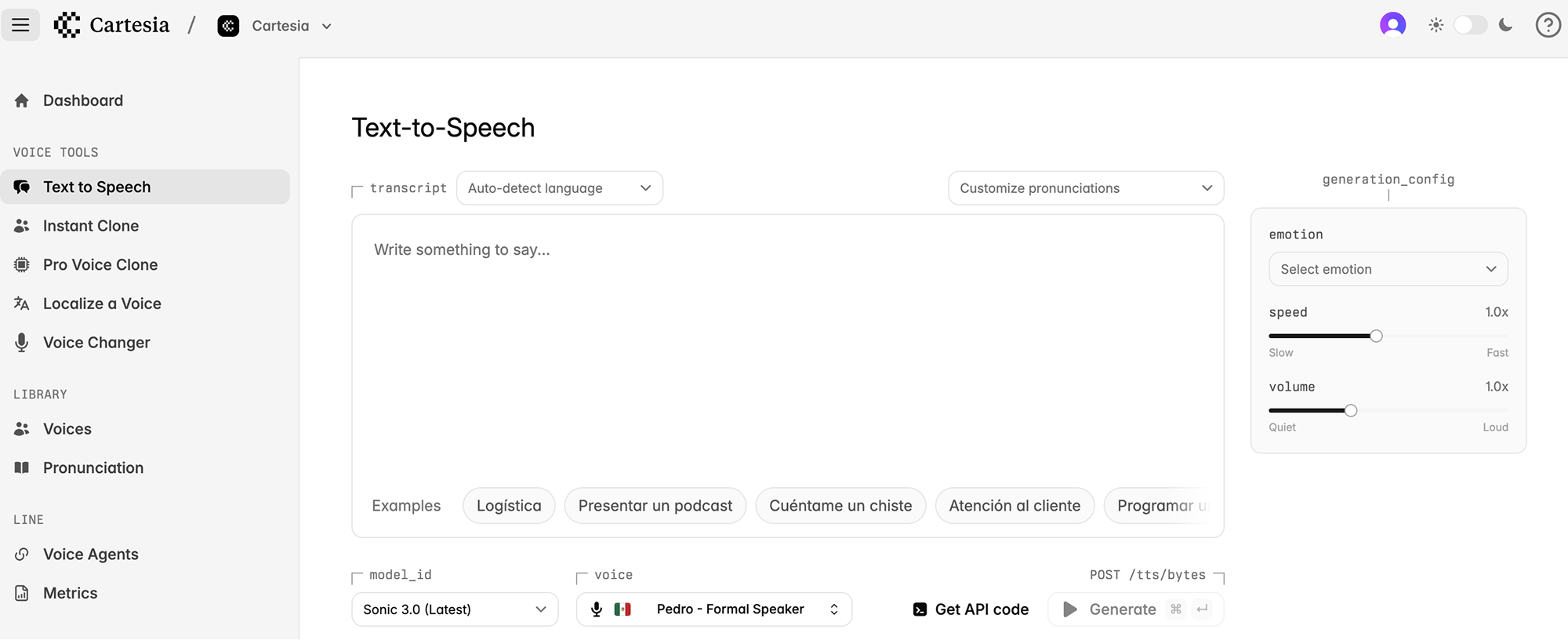Open the hamburger menu
The image size is (1568, 640).
click(x=20, y=25)
